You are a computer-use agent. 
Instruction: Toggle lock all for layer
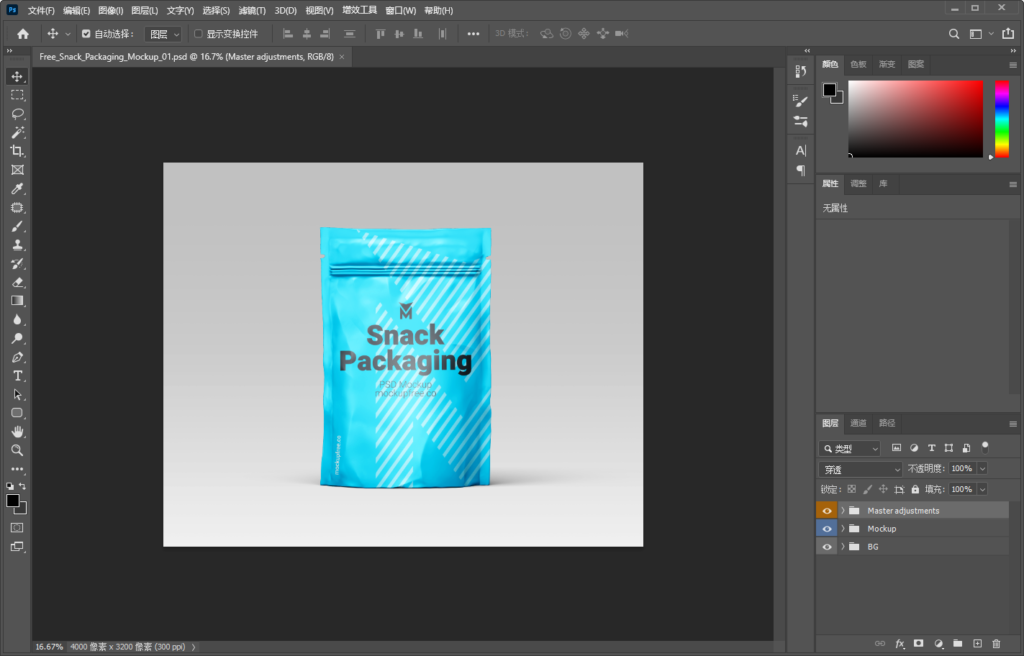[x=915, y=489]
